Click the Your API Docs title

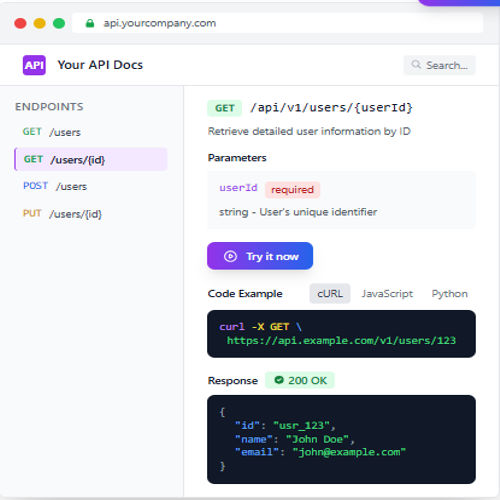[100, 65]
